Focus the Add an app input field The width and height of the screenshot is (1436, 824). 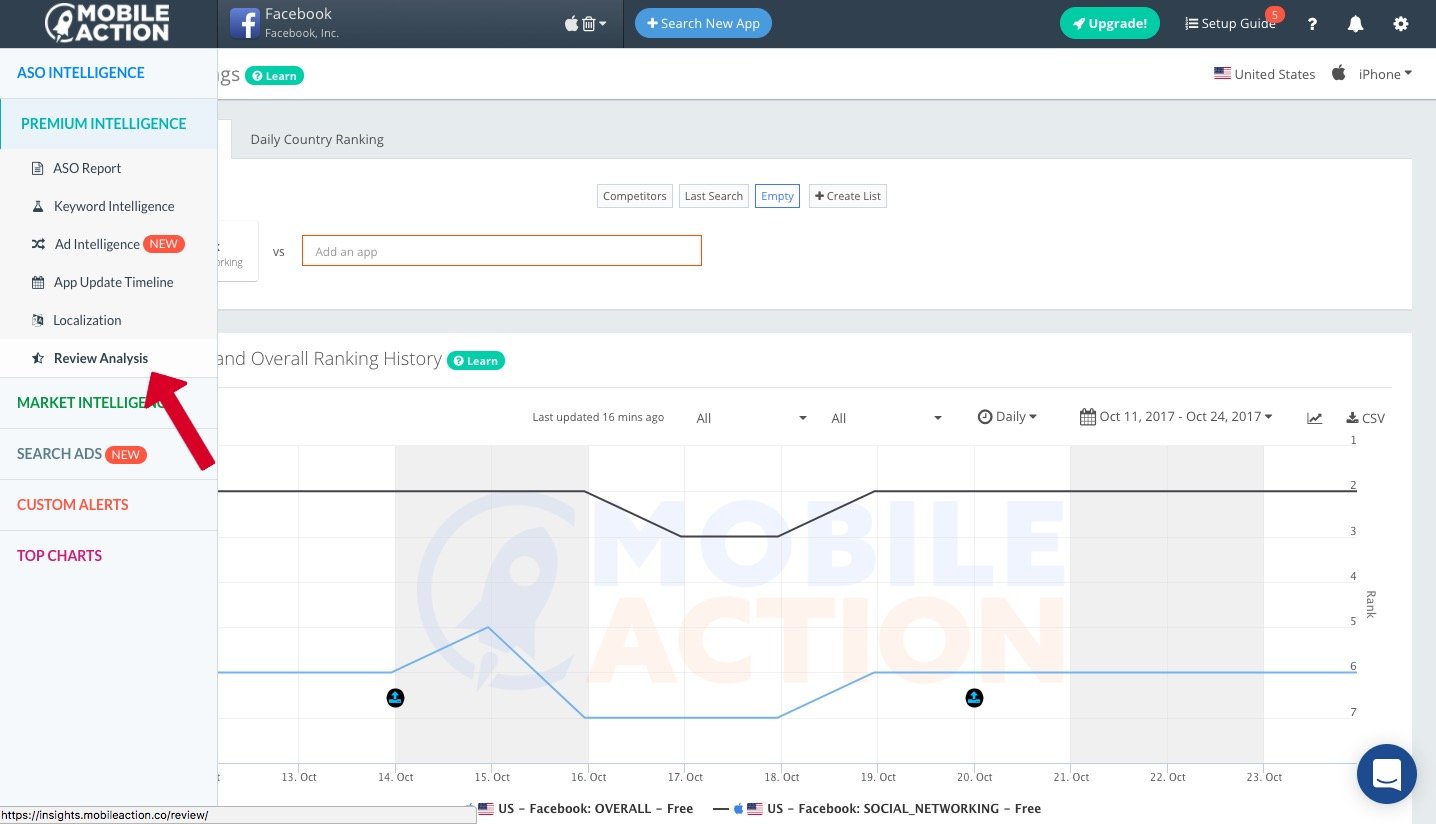point(502,251)
